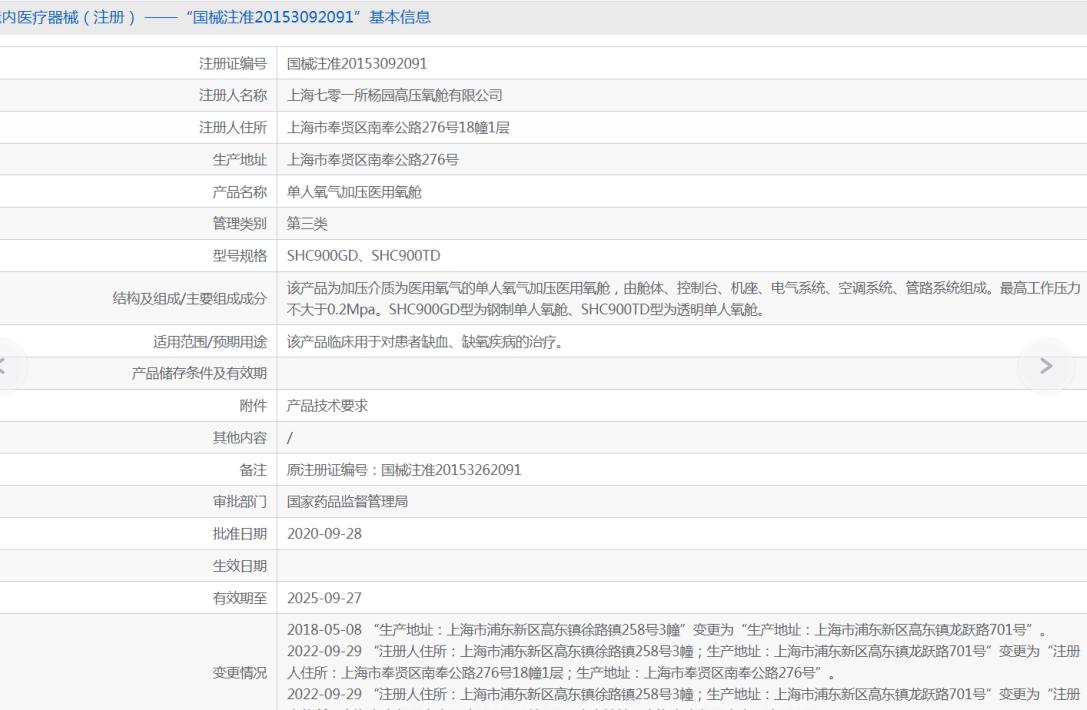The image size is (1087, 710).
Task: Click the label 管理类别
Action: [x=240, y=224]
